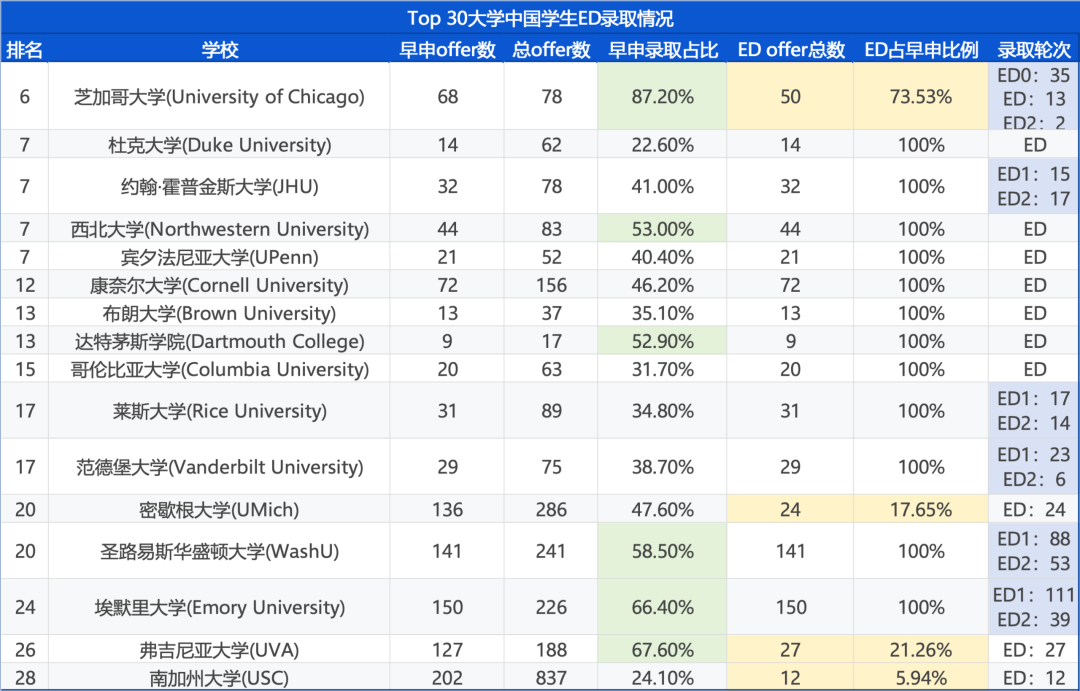Select the 'ED1: 23 ED2: 6' rounds cell
1080x691 pixels.
(x=1034, y=467)
